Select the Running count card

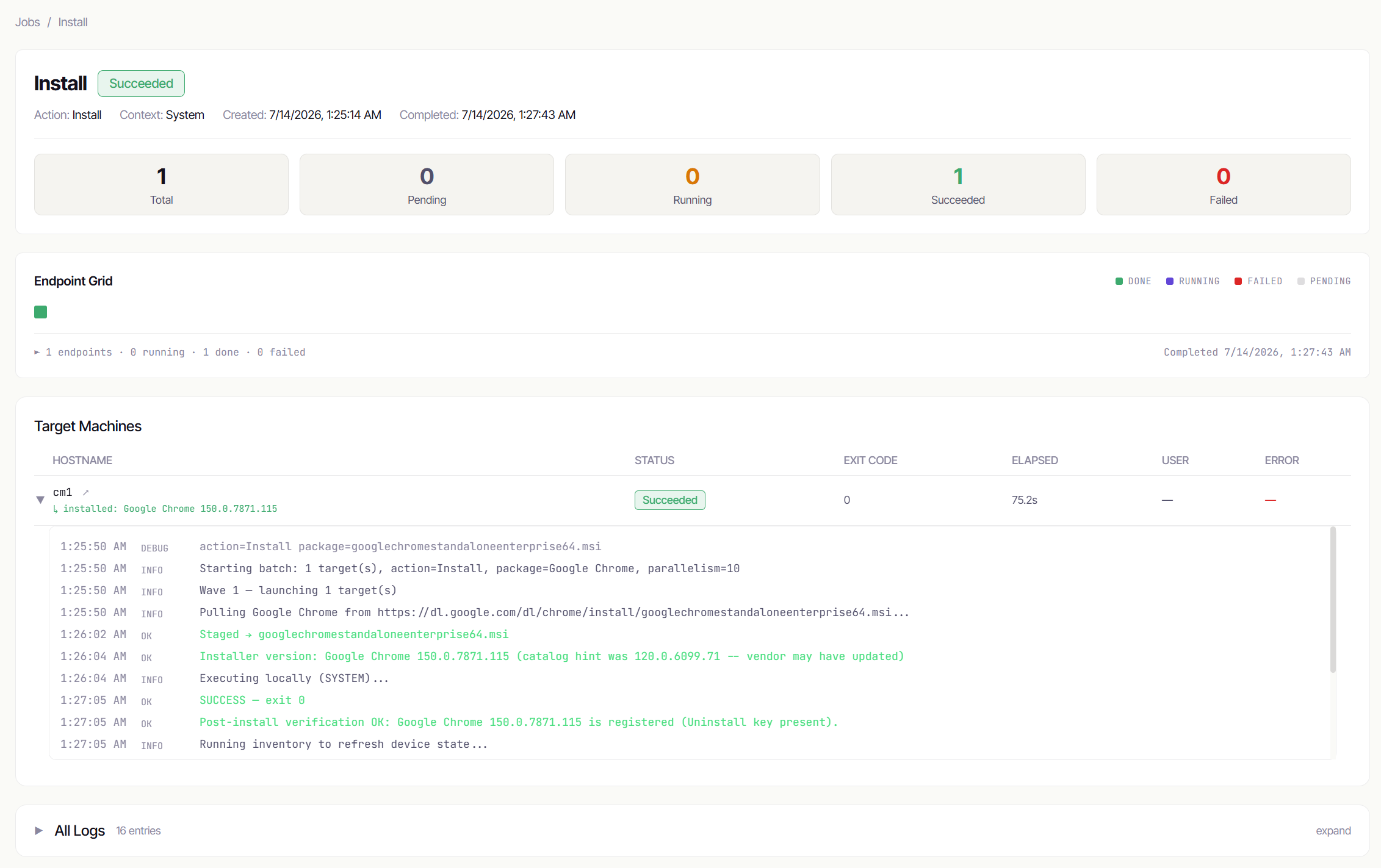tap(692, 184)
